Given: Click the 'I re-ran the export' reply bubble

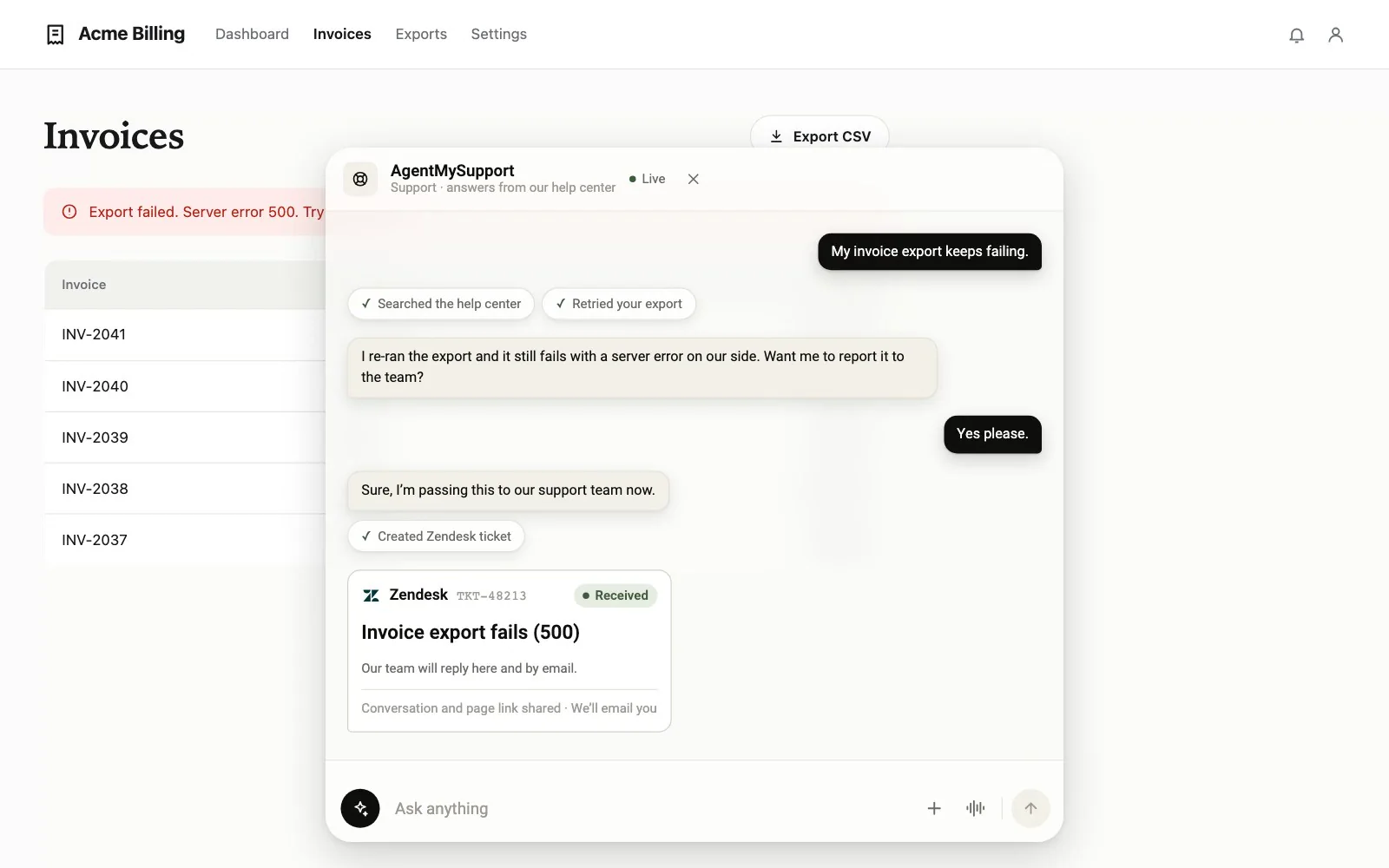Looking at the screenshot, I should tap(642, 367).
